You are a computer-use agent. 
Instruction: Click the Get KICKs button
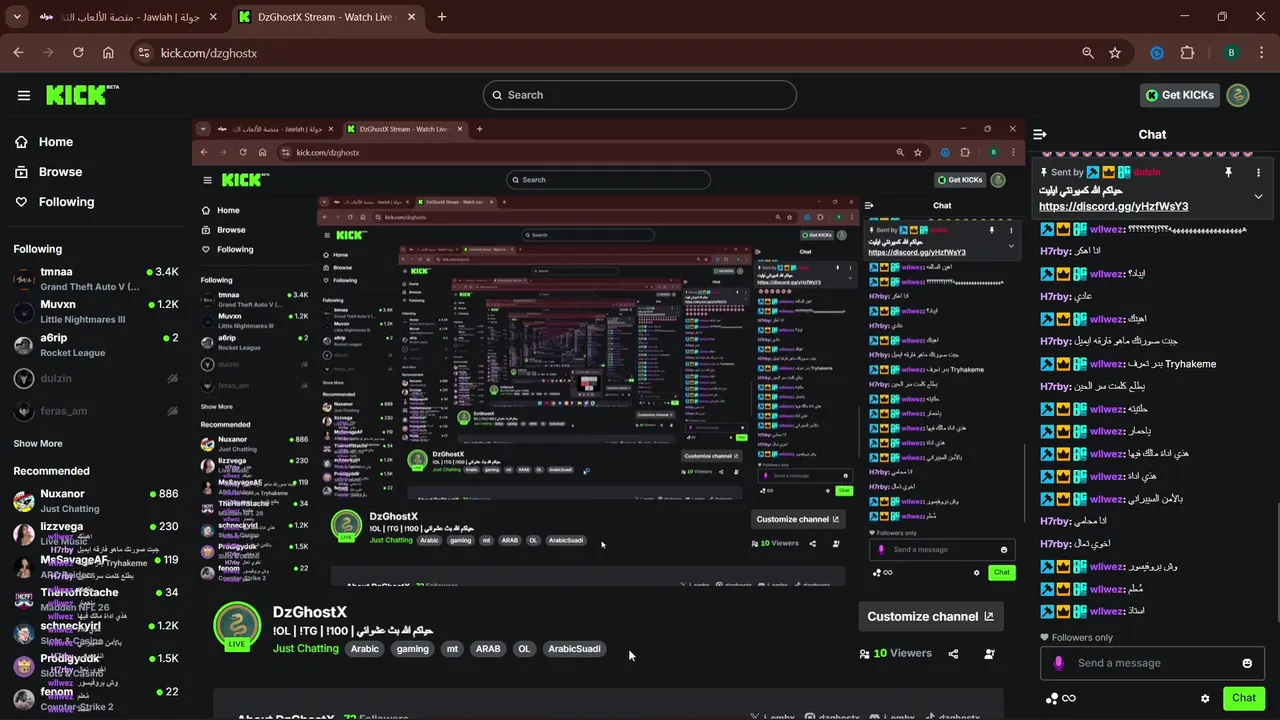(1179, 95)
